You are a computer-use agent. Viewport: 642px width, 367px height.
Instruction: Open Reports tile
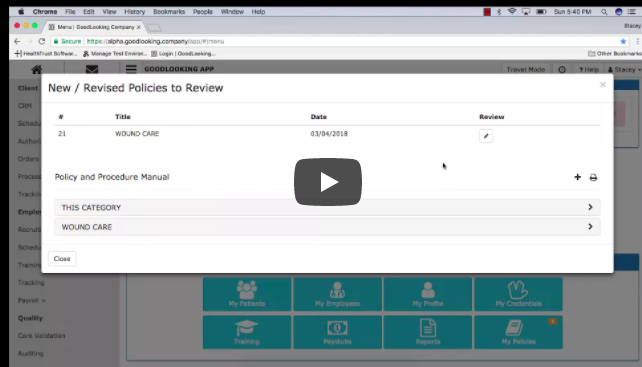(x=428, y=332)
